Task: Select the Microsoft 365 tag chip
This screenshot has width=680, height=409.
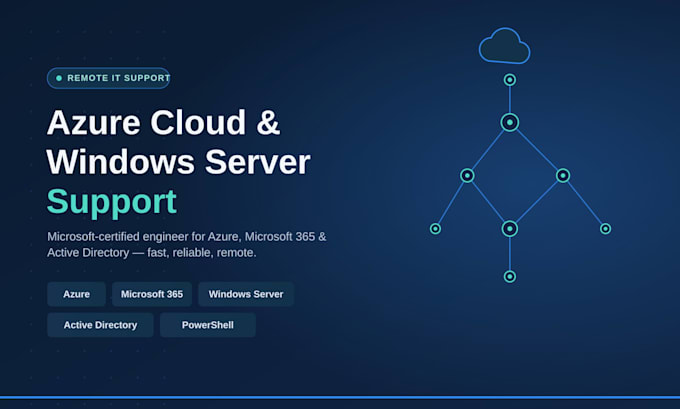Action: [152, 294]
